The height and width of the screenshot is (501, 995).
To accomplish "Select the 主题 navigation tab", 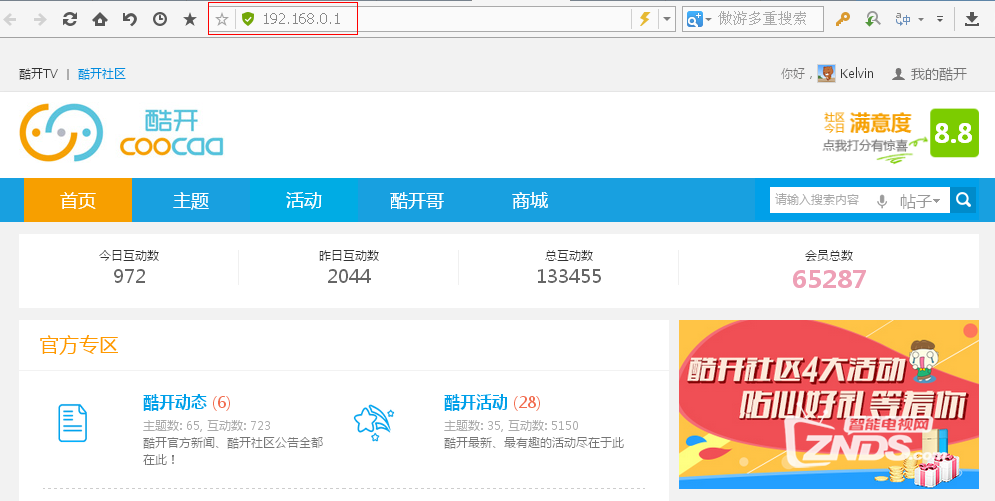I will (190, 200).
